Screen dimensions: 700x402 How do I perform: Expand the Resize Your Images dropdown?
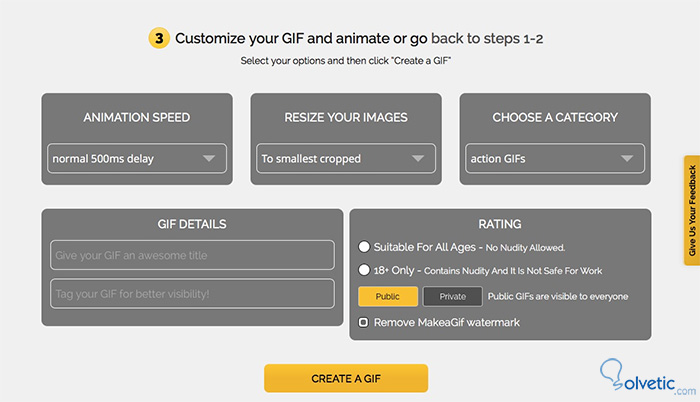(343, 158)
